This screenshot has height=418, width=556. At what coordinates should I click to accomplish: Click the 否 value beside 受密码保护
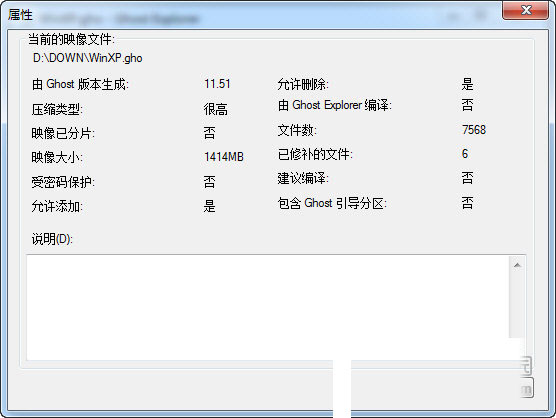coord(210,182)
